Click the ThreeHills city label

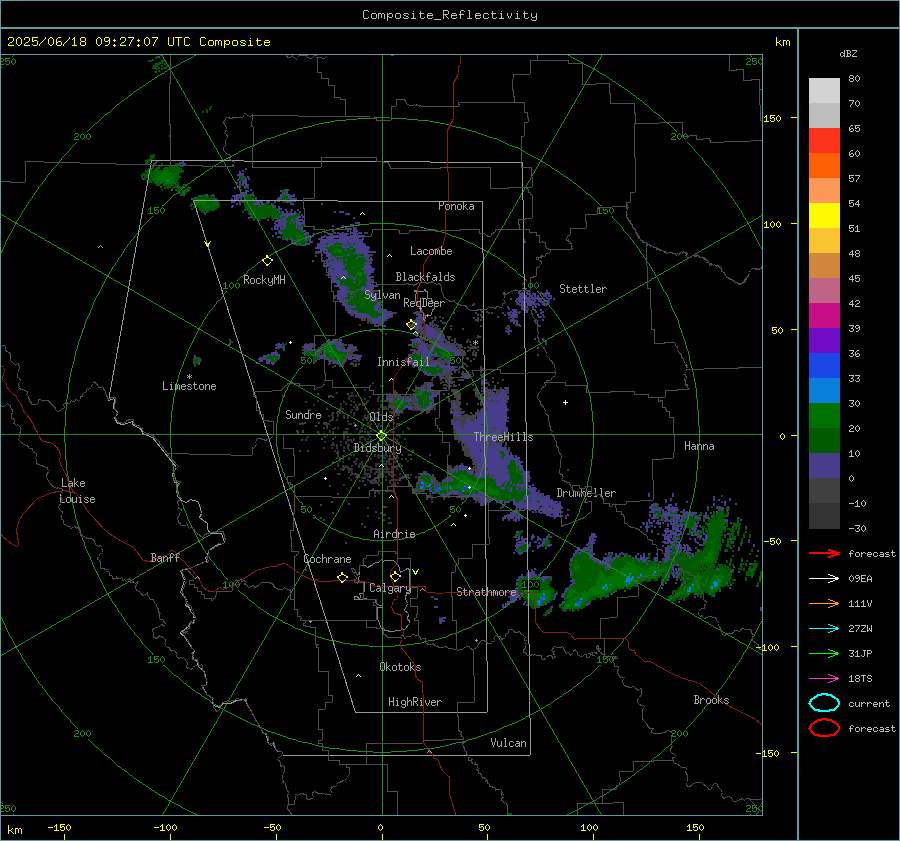coord(503,437)
